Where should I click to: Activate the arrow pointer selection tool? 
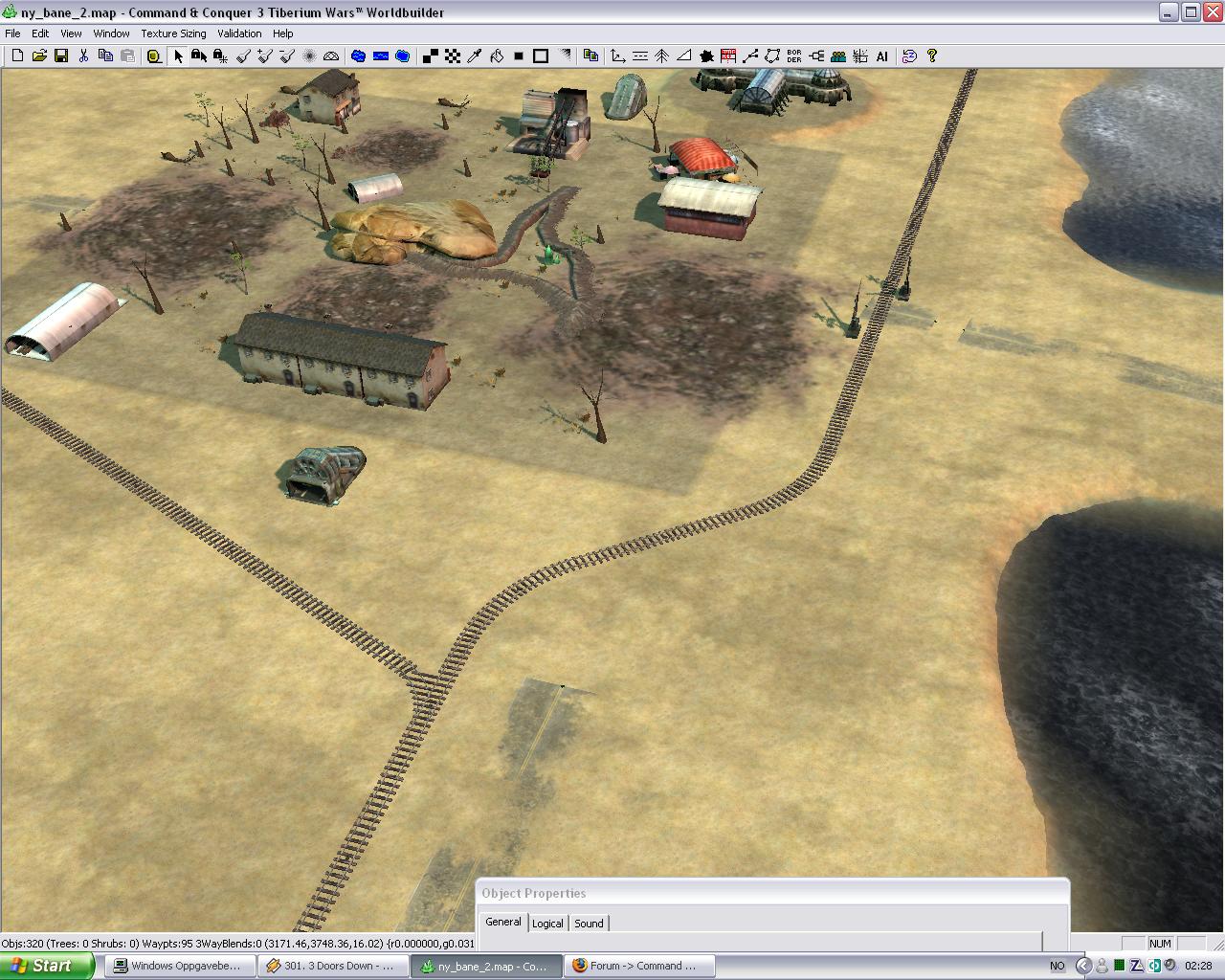tap(177, 56)
